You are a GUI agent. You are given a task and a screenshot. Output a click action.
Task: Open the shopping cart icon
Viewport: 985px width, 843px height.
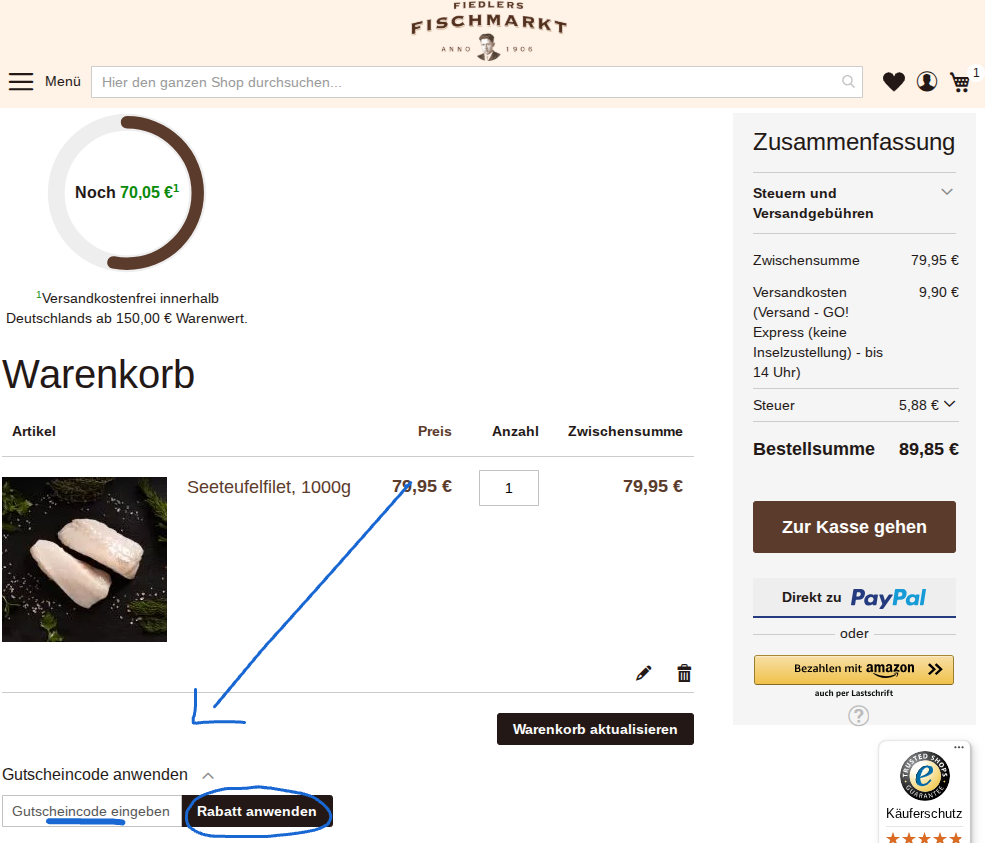pyautogui.click(x=960, y=82)
